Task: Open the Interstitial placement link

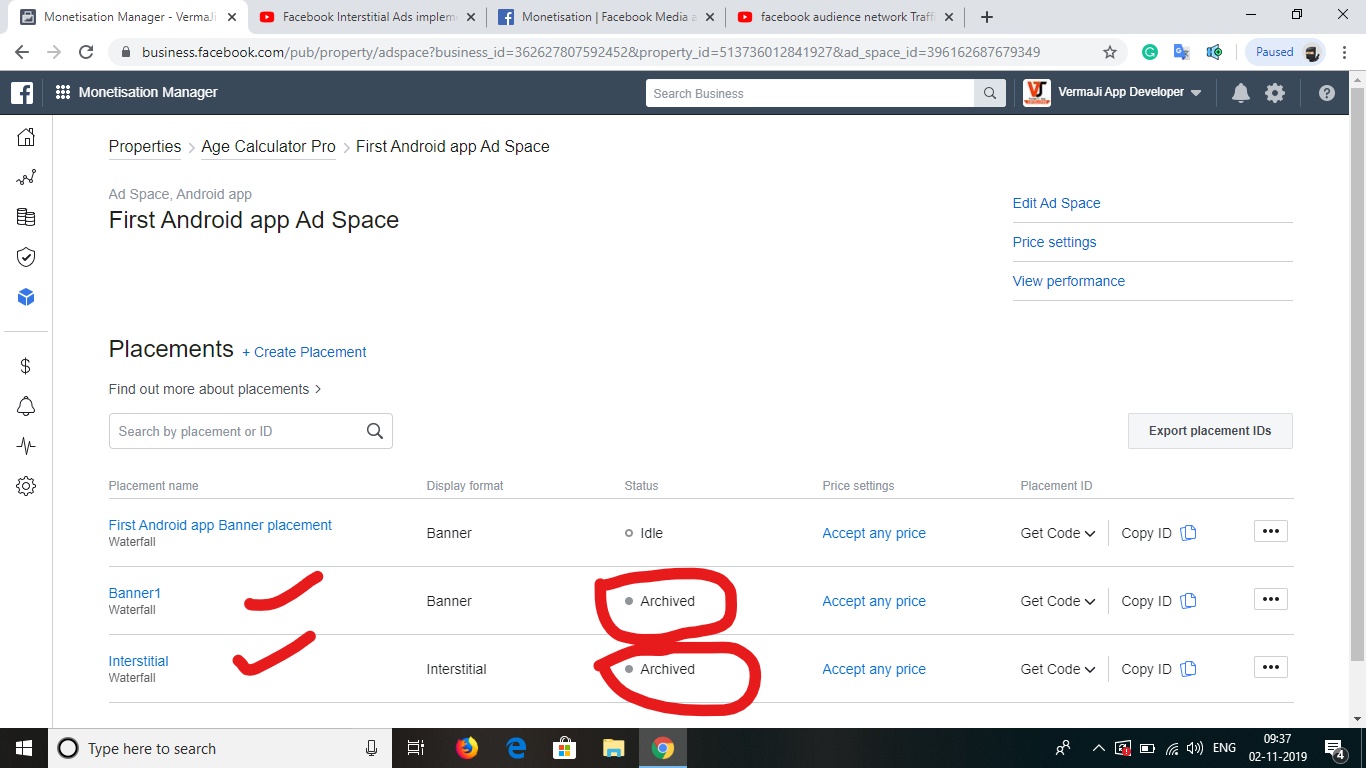Action: pos(138,661)
